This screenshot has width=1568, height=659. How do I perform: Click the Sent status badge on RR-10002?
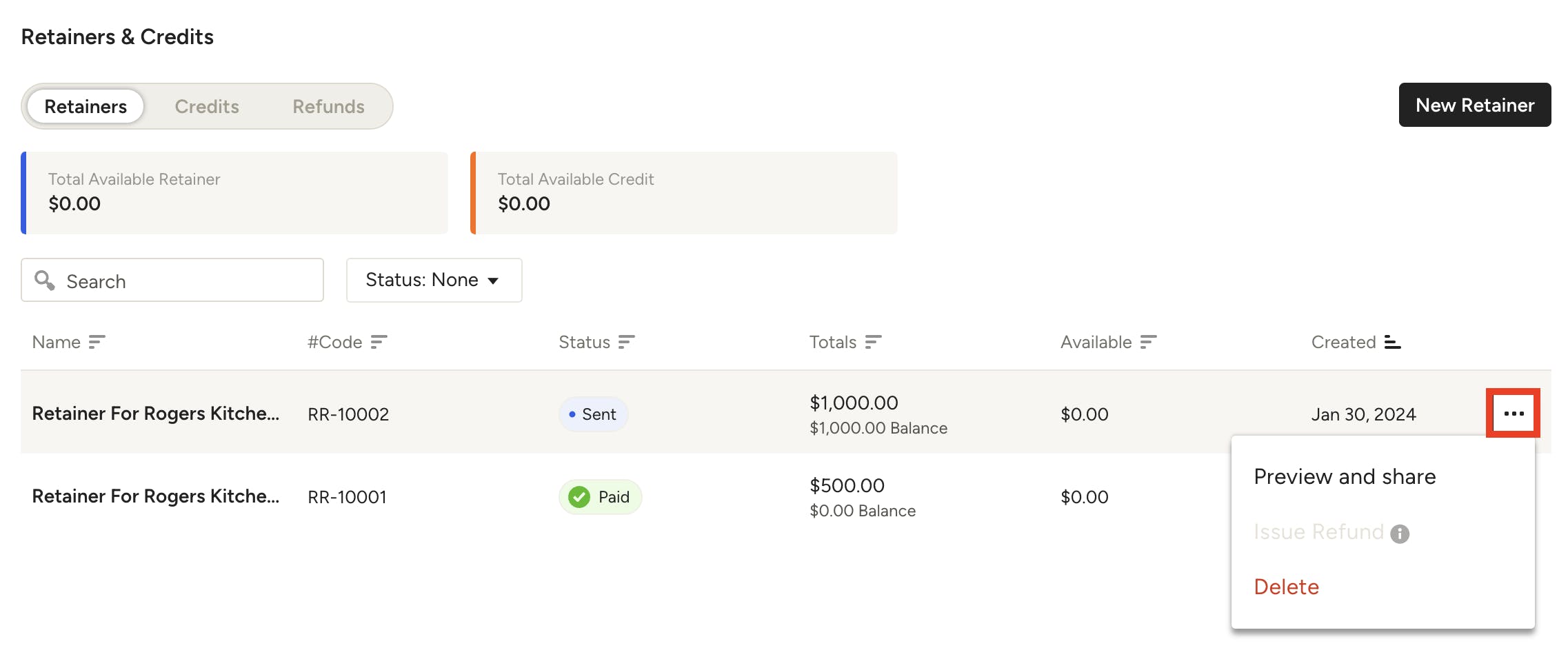[x=593, y=414]
